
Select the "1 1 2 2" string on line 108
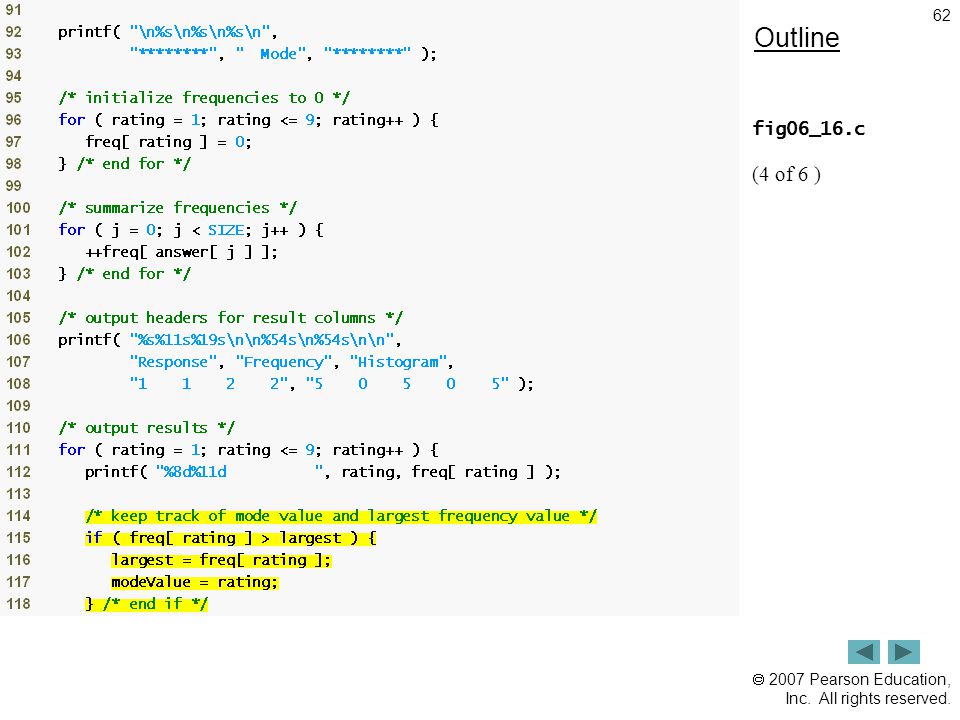pyautogui.click(x=209, y=384)
